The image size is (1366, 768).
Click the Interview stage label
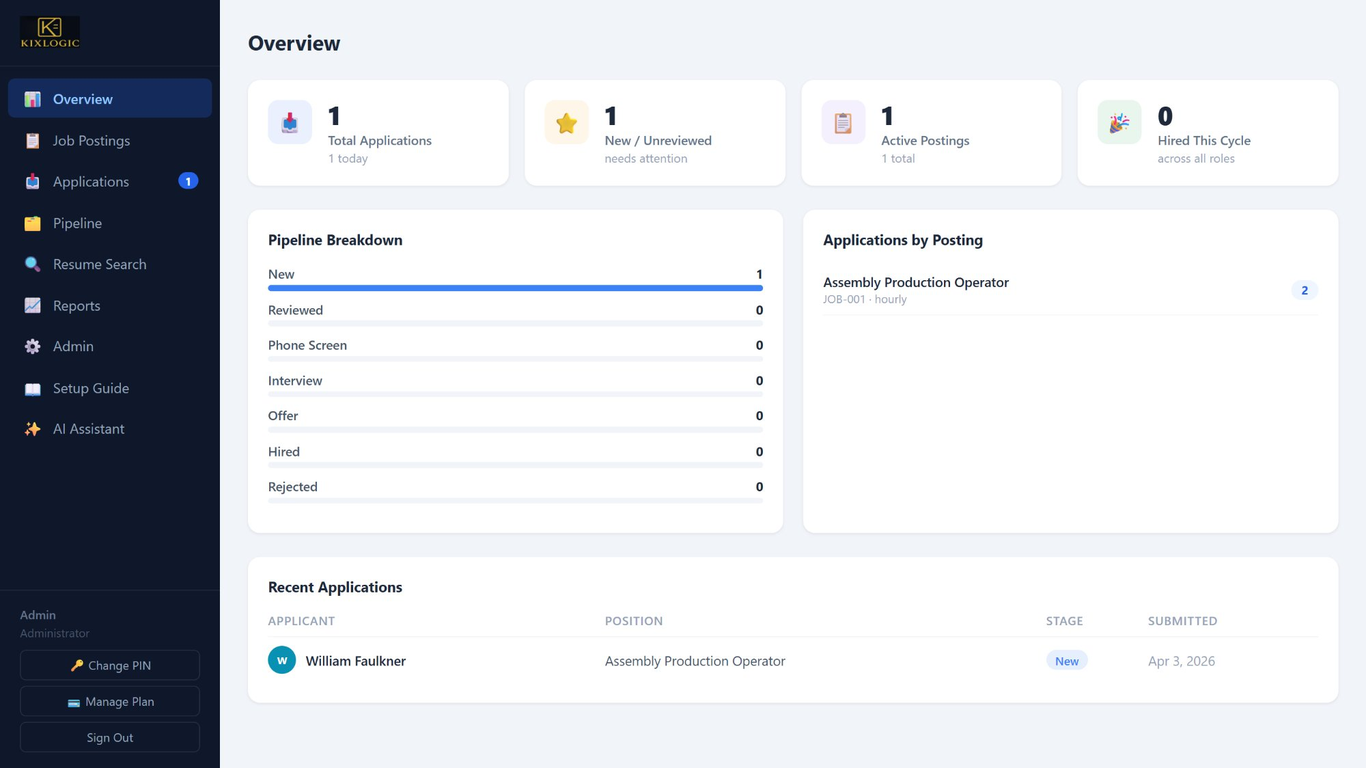click(295, 381)
